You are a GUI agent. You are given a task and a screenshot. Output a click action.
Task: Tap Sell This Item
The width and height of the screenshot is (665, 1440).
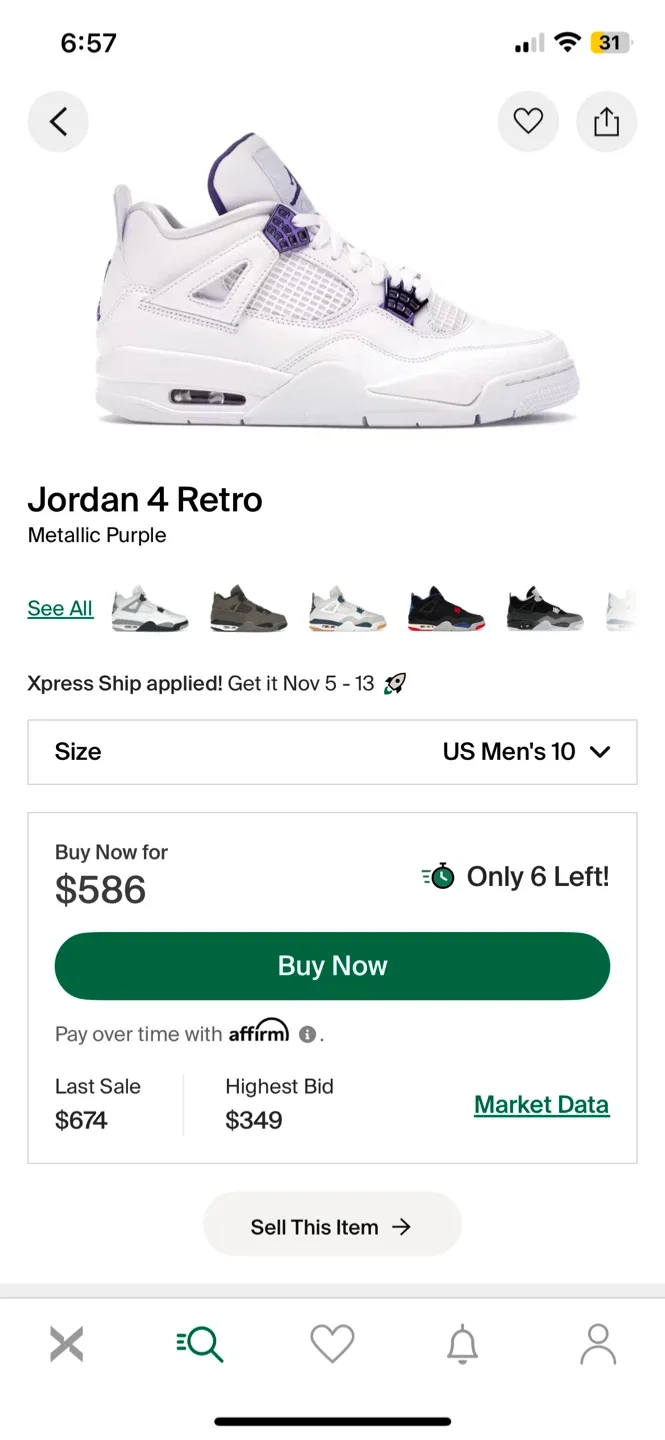[x=332, y=1224]
